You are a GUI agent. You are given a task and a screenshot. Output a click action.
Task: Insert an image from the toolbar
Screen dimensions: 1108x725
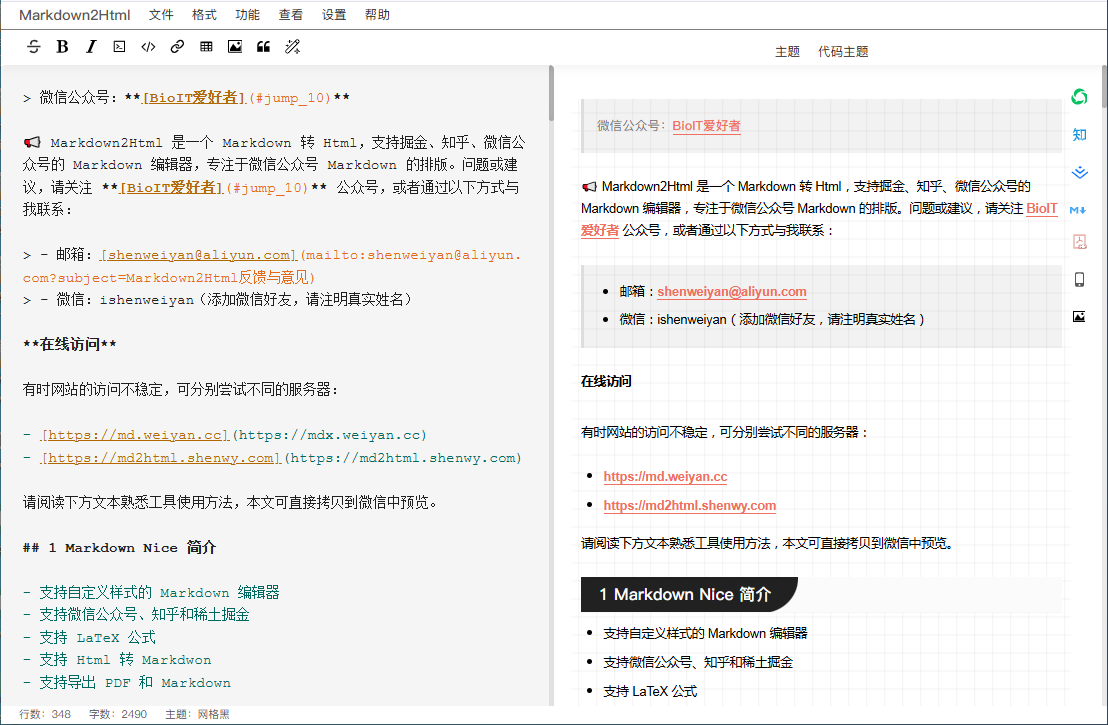pos(235,47)
